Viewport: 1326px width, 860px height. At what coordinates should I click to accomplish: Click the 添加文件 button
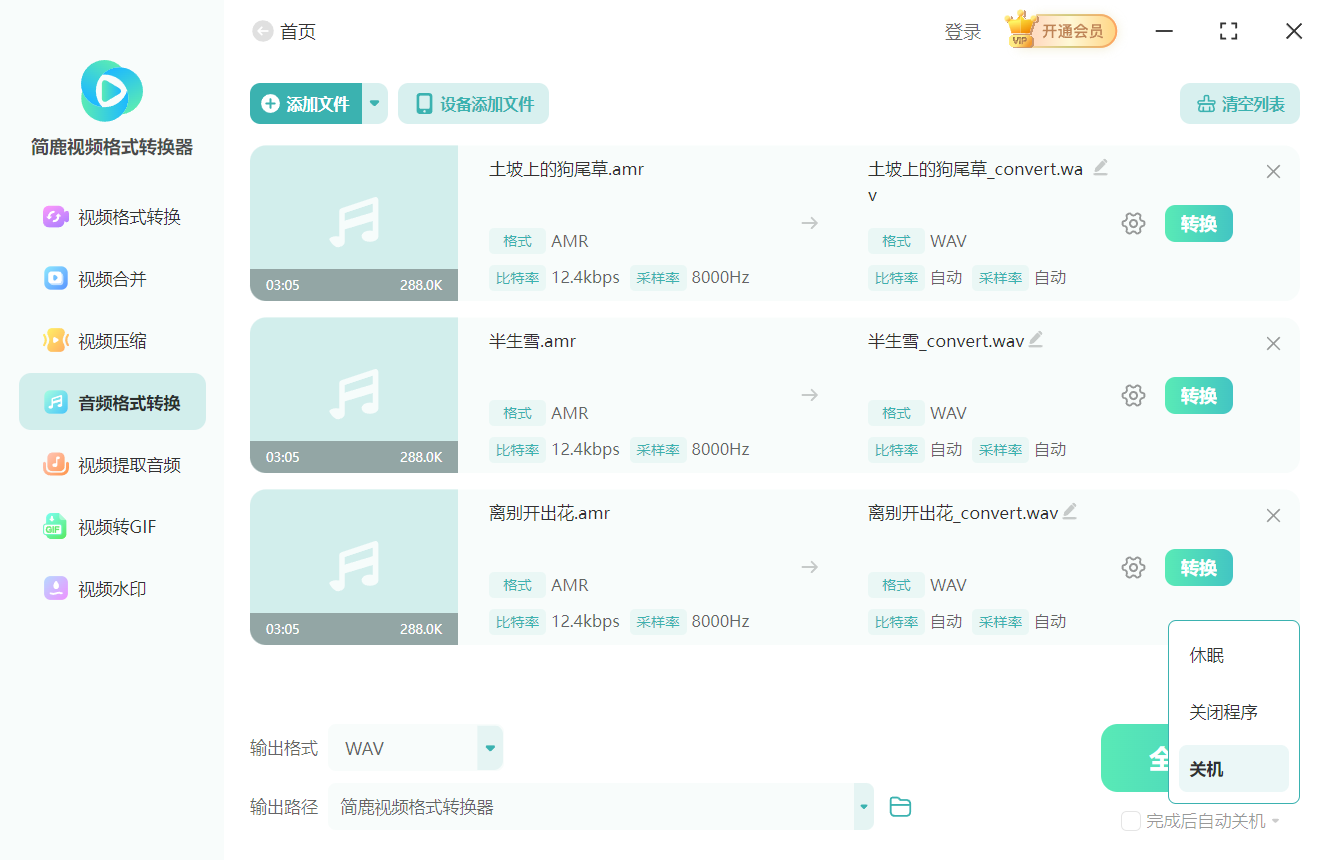(306, 103)
